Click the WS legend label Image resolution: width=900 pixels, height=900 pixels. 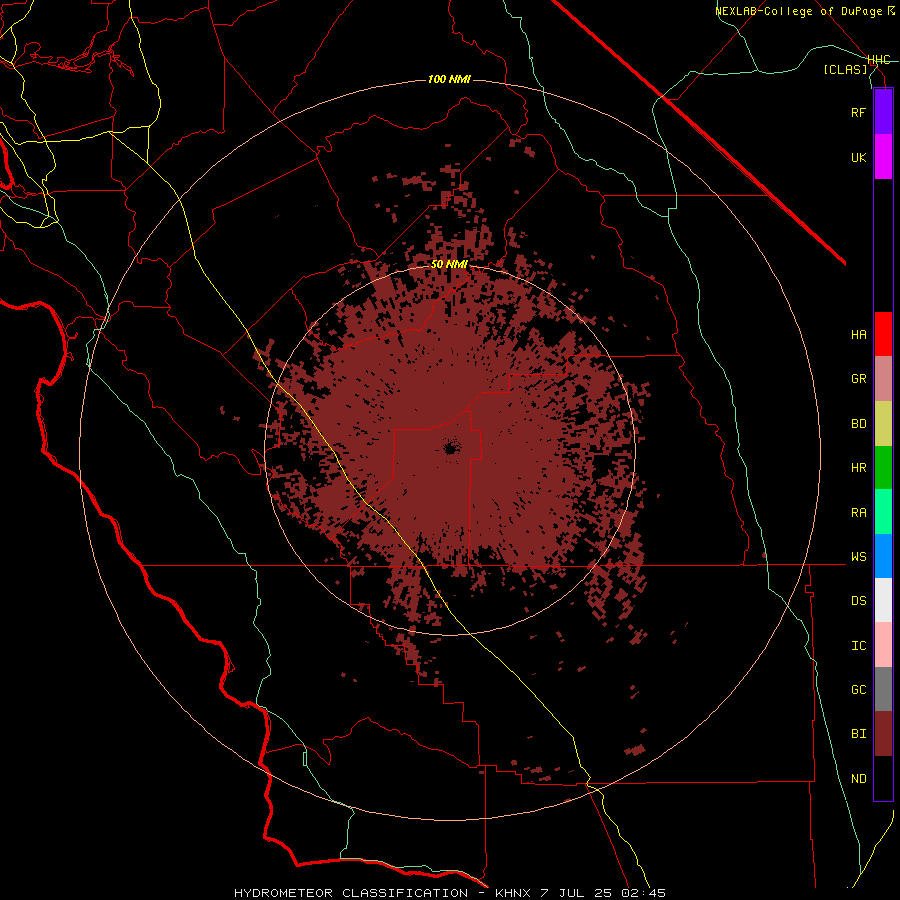(859, 556)
